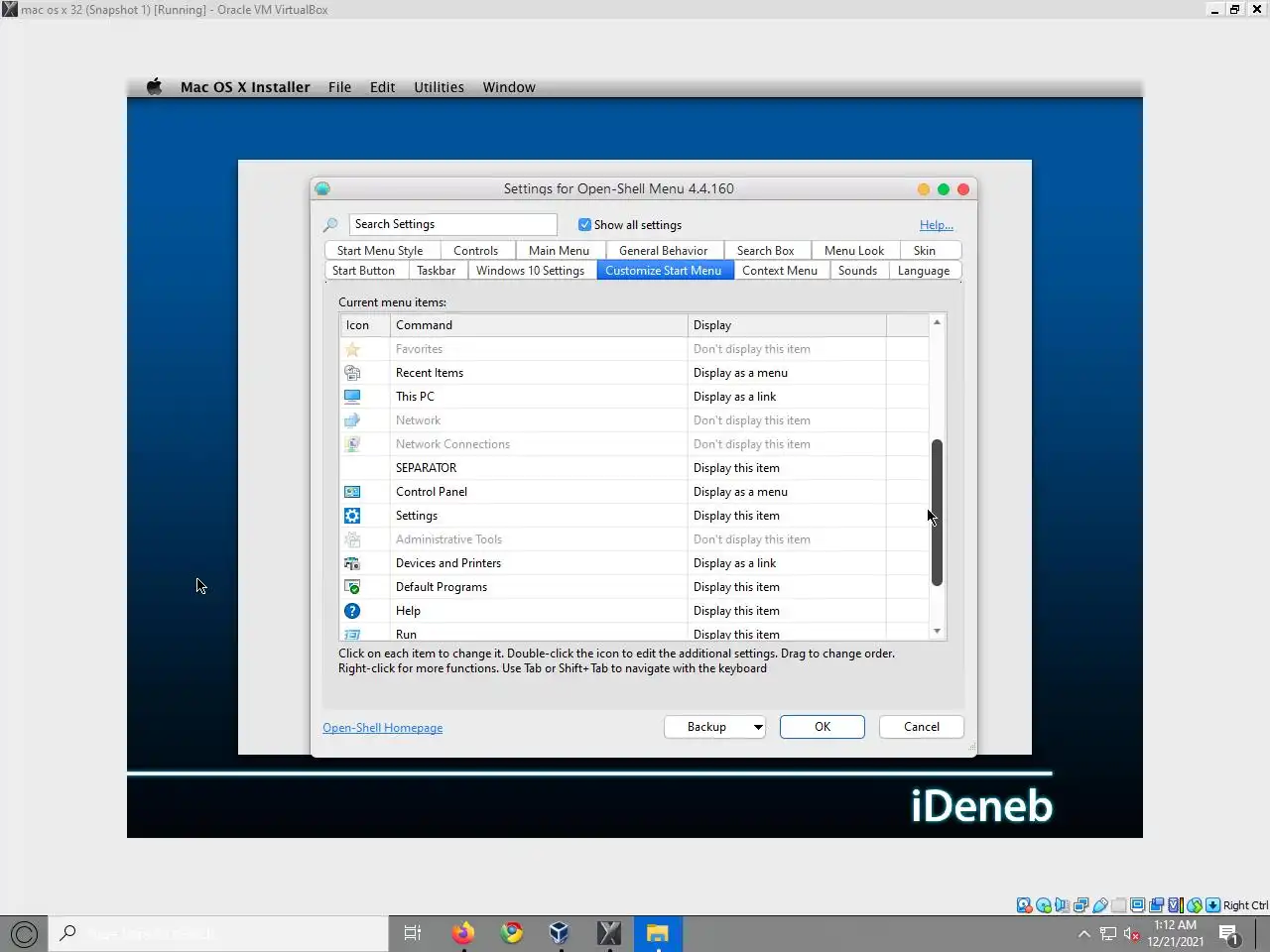Switch to the Menu Look tab
1270x952 pixels.
(854, 251)
